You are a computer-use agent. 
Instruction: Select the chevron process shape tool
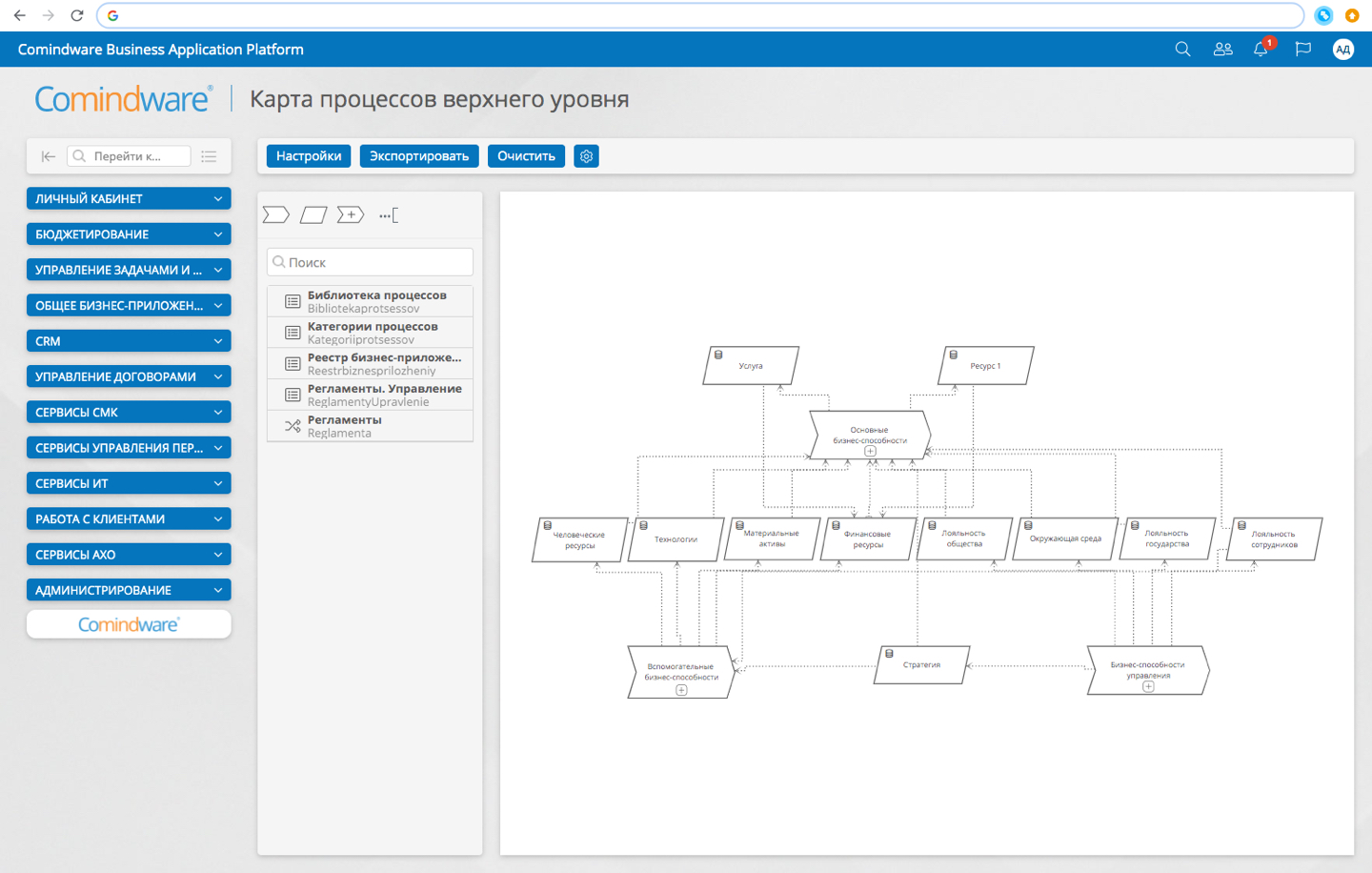(276, 215)
